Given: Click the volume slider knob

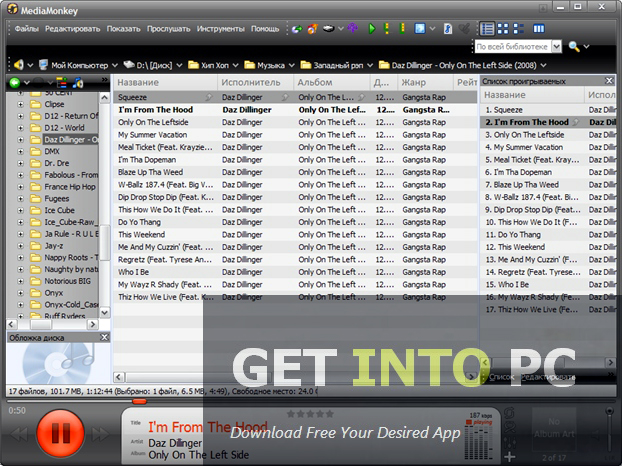Looking at the screenshot, I should (610, 412).
